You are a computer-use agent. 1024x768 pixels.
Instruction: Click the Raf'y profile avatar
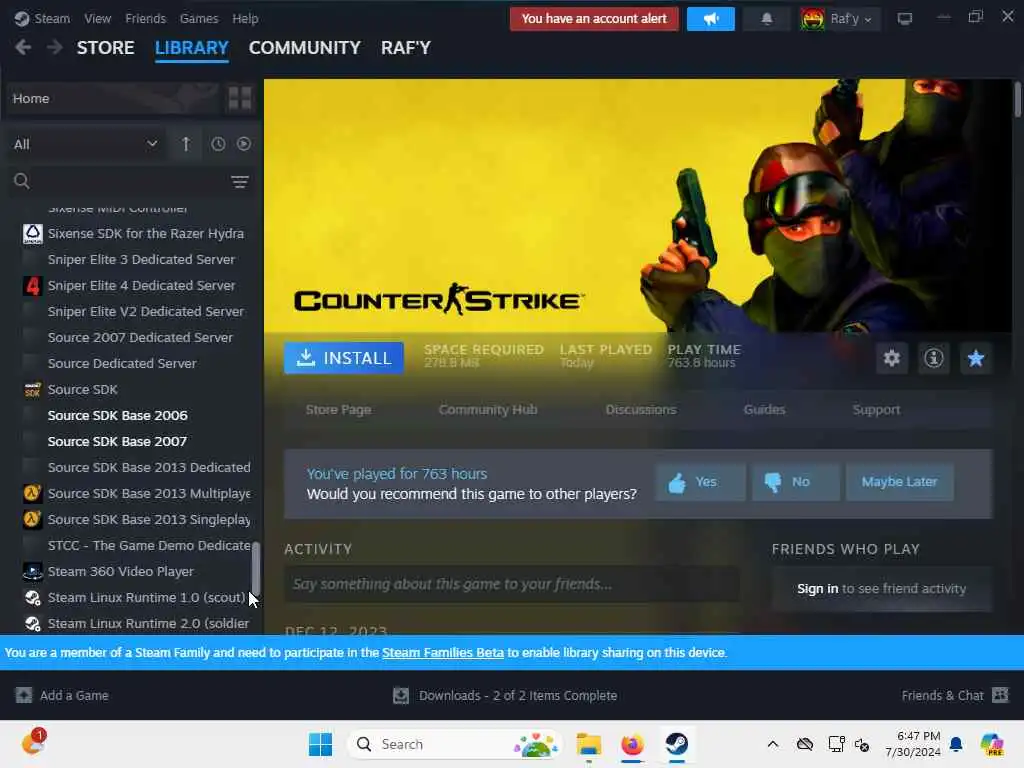(x=812, y=19)
